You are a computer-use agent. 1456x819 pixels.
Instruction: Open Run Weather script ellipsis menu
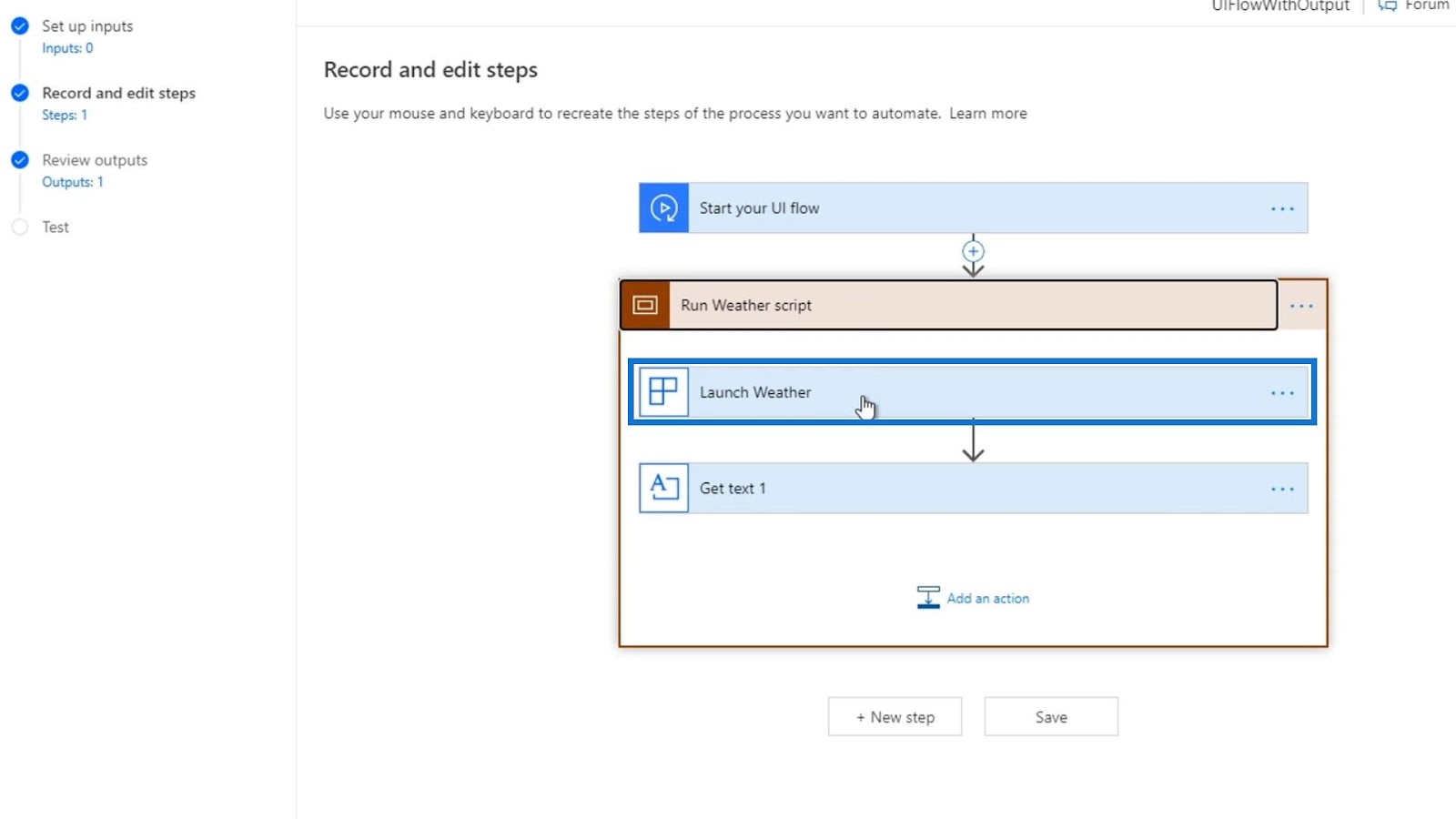tap(1301, 306)
